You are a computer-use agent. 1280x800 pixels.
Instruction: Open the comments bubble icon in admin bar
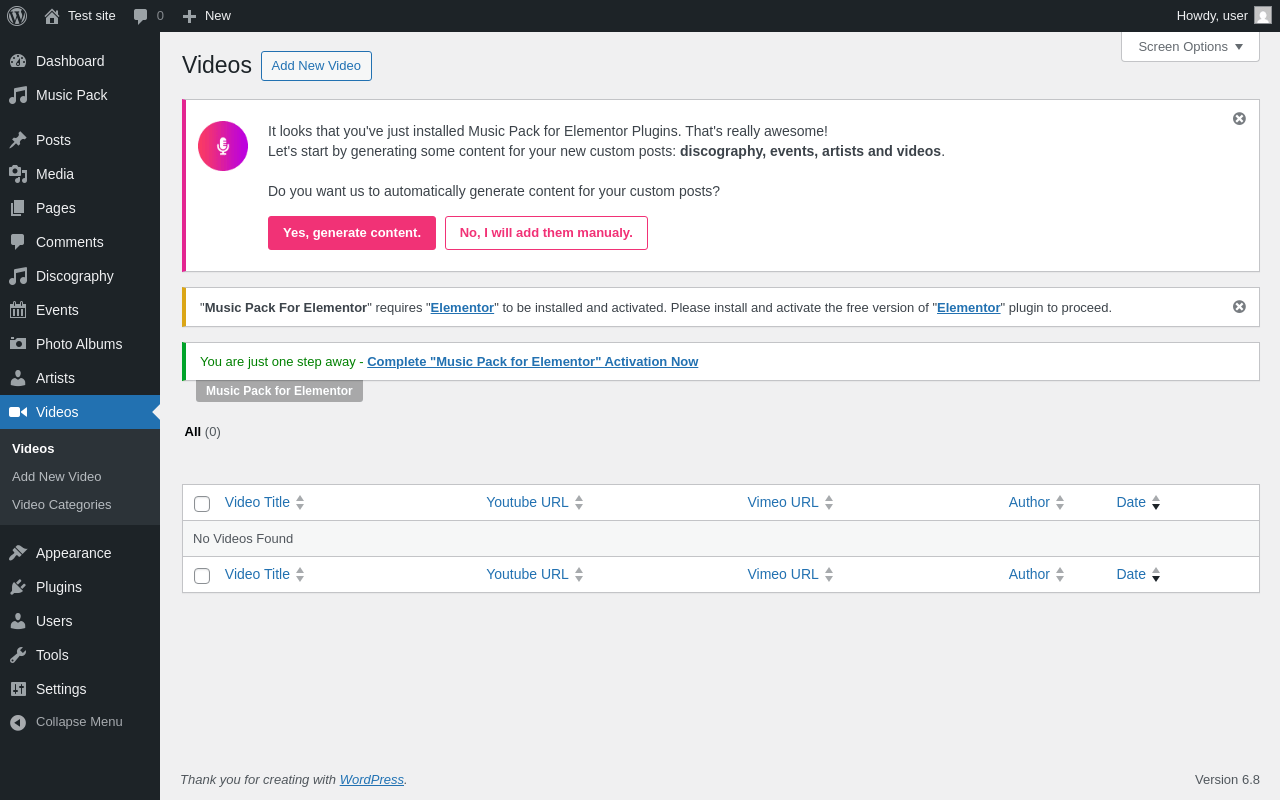point(141,16)
